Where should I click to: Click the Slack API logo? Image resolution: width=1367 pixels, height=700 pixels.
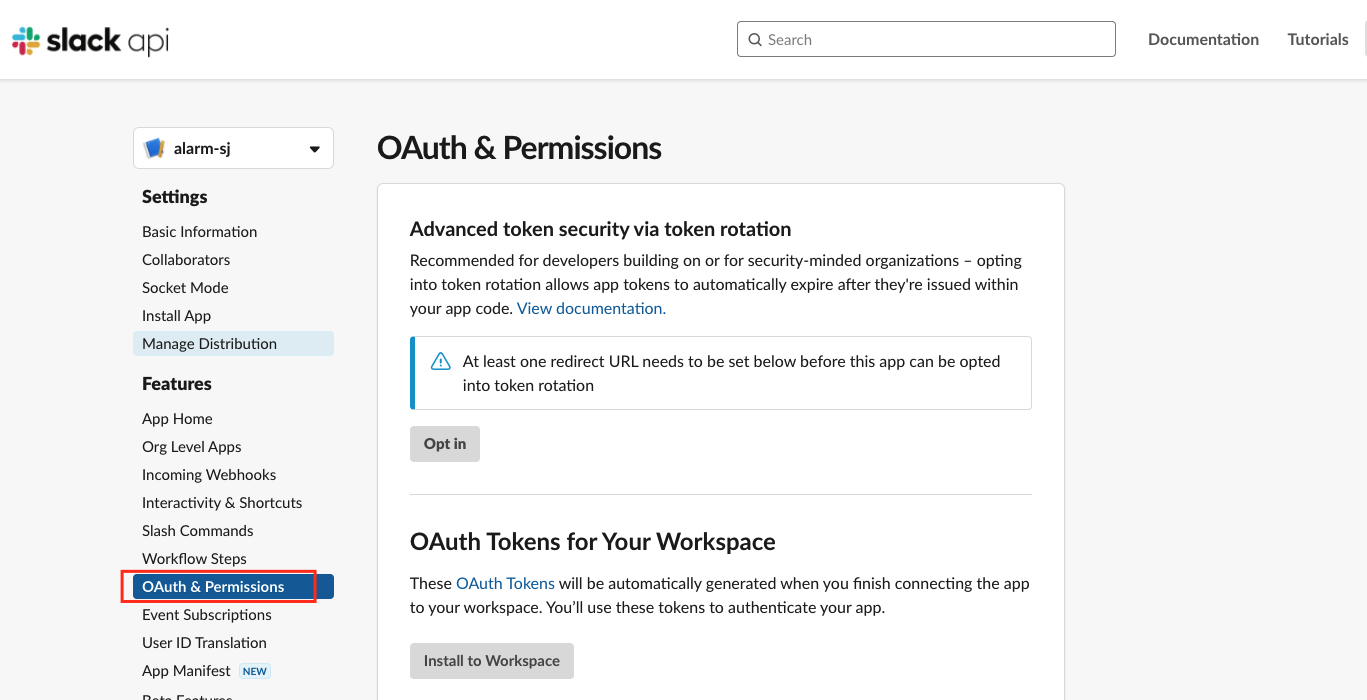(90, 40)
